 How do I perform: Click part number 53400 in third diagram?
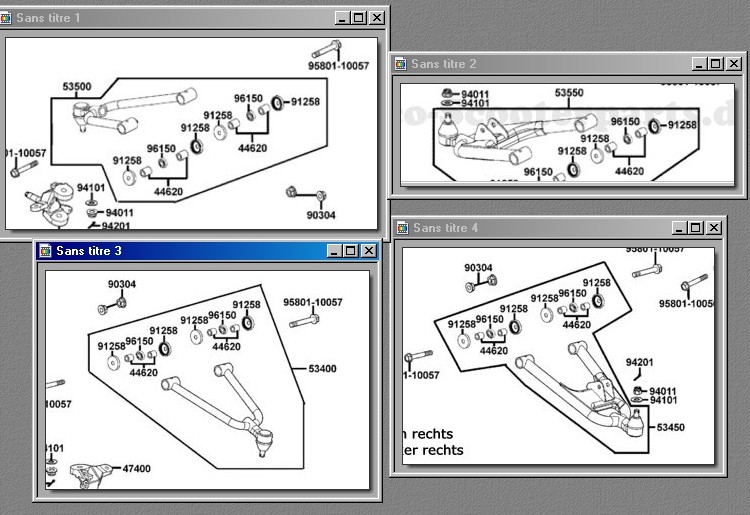coord(323,369)
